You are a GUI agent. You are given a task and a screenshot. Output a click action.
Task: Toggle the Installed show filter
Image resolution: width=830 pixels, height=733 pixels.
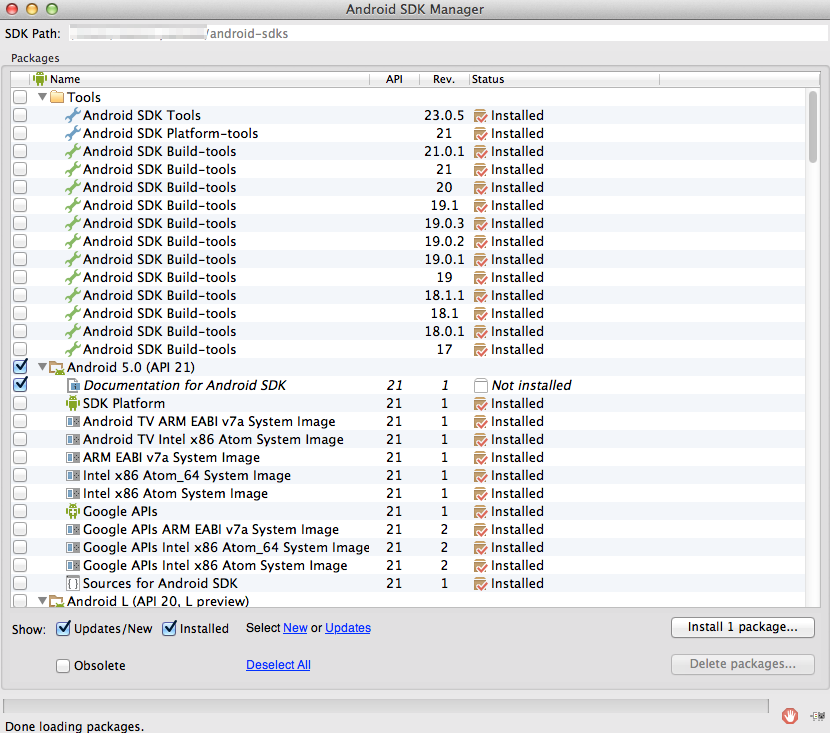coord(169,628)
